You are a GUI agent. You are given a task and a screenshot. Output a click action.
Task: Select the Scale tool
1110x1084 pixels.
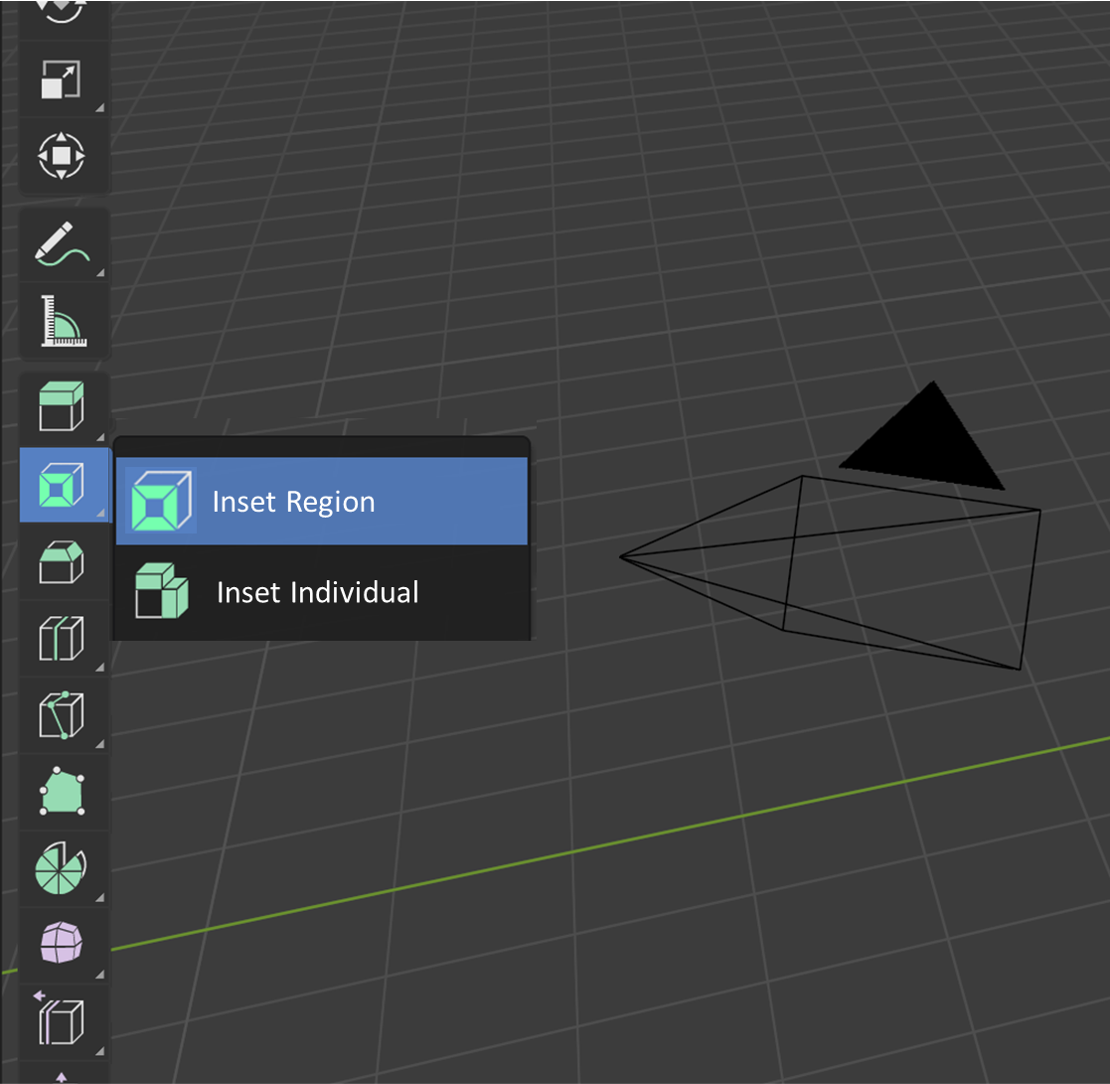click(x=63, y=79)
